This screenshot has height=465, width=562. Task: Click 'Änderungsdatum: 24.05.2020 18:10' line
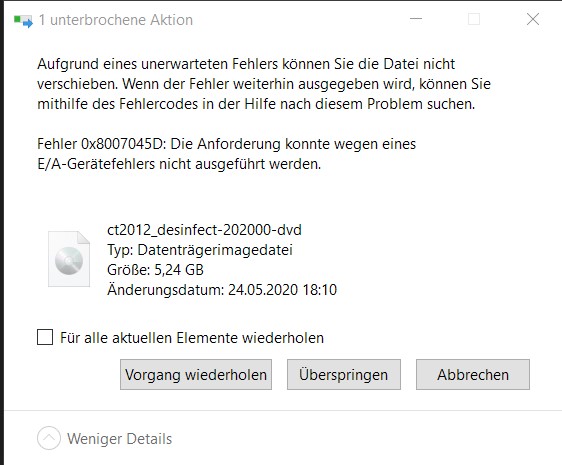222,290
